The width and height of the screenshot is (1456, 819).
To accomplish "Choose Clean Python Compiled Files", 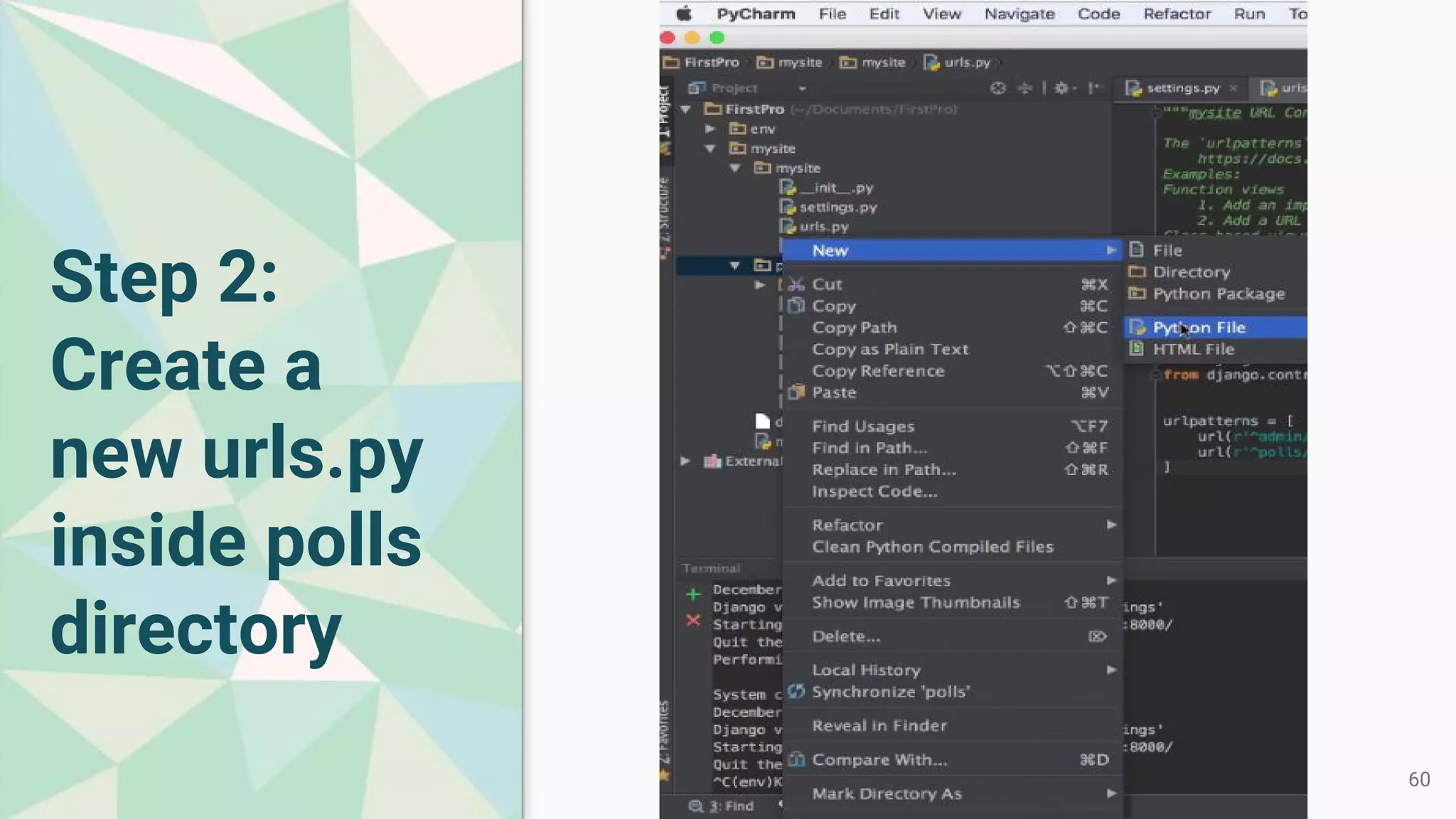I will pos(952,547).
